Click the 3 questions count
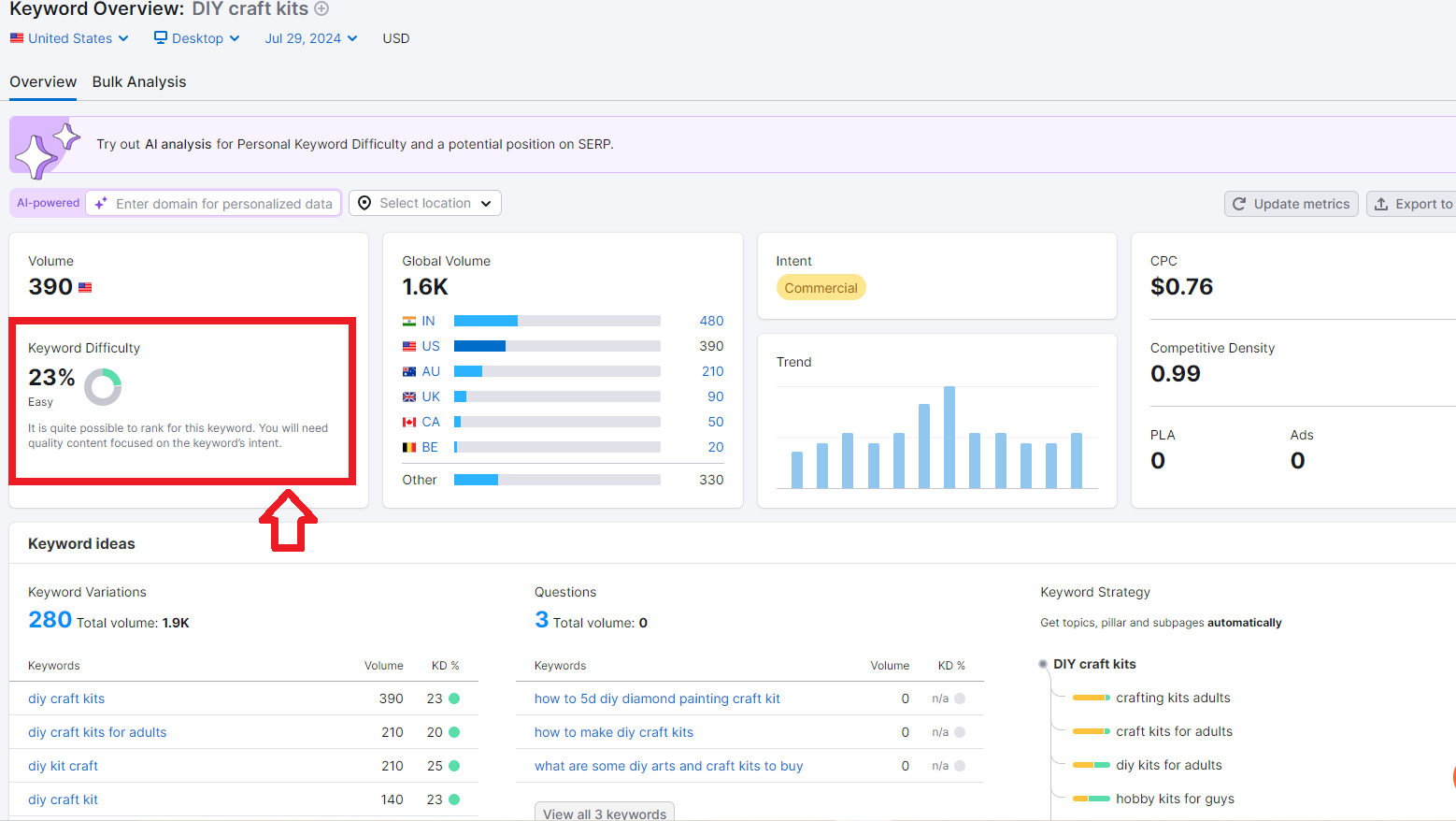This screenshot has height=821, width=1456. pos(542,620)
